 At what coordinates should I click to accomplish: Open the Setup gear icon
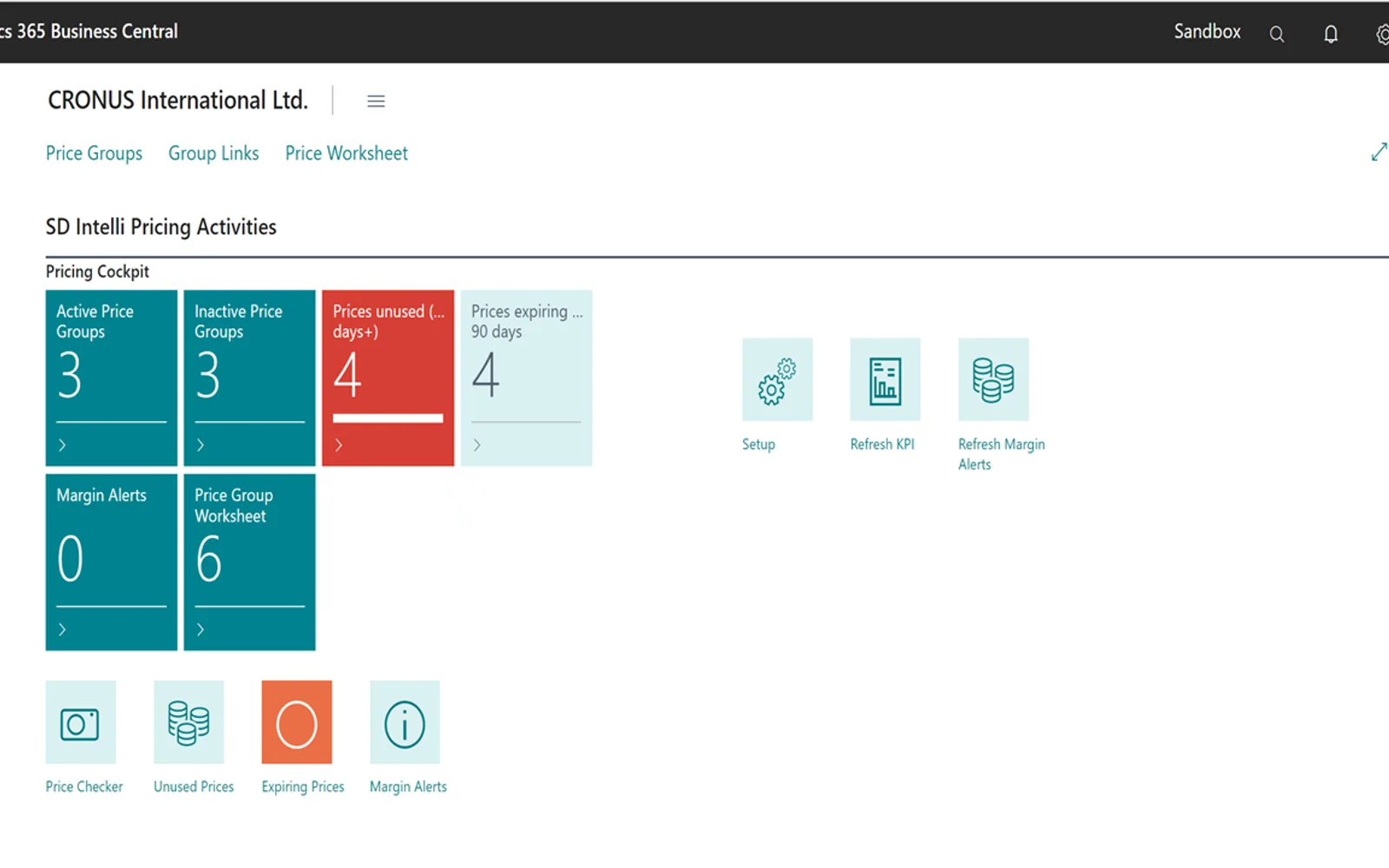point(777,379)
